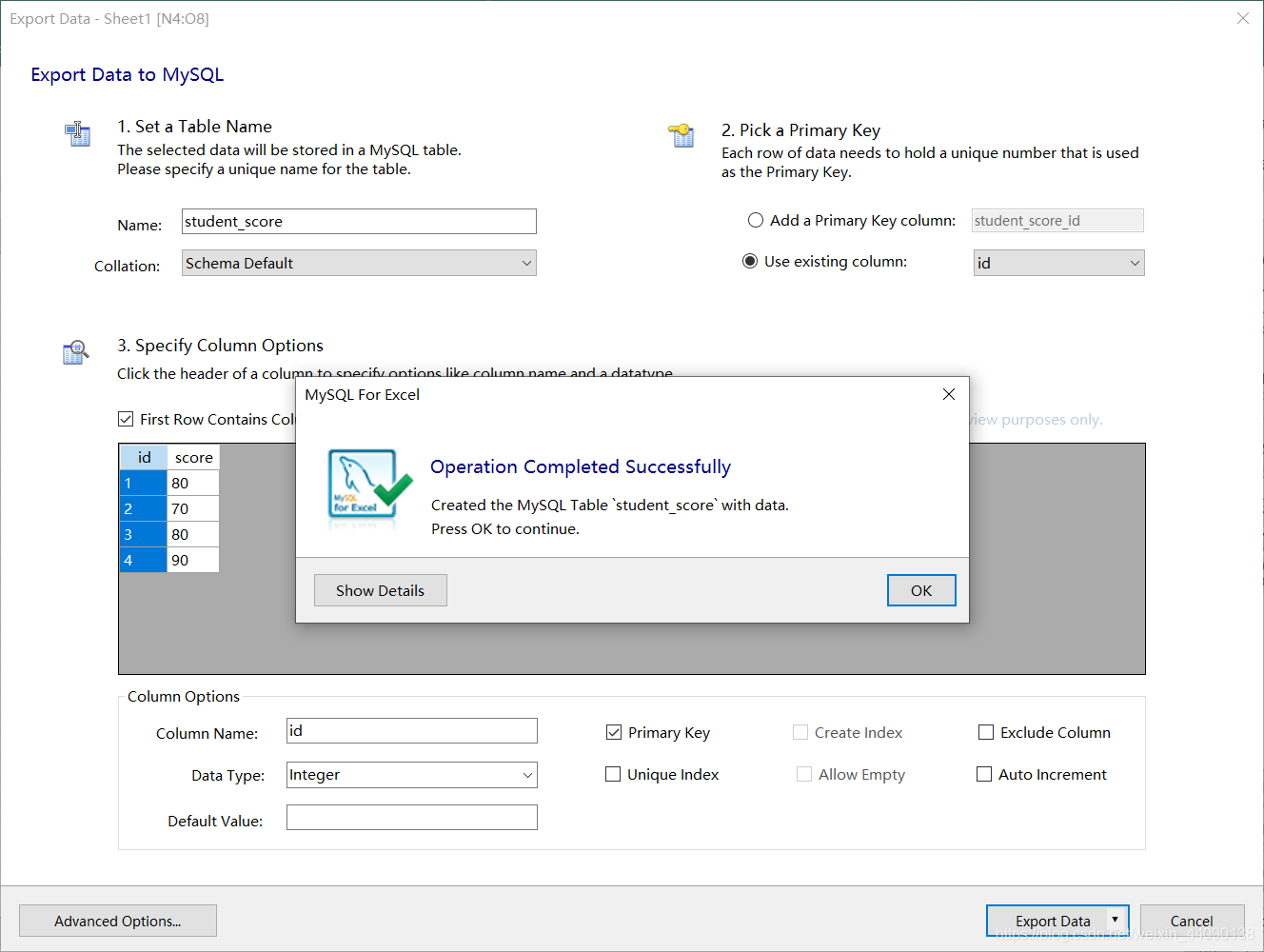Toggle First Row Contains Column Names checkbox
1264x952 pixels.
pyautogui.click(x=126, y=419)
